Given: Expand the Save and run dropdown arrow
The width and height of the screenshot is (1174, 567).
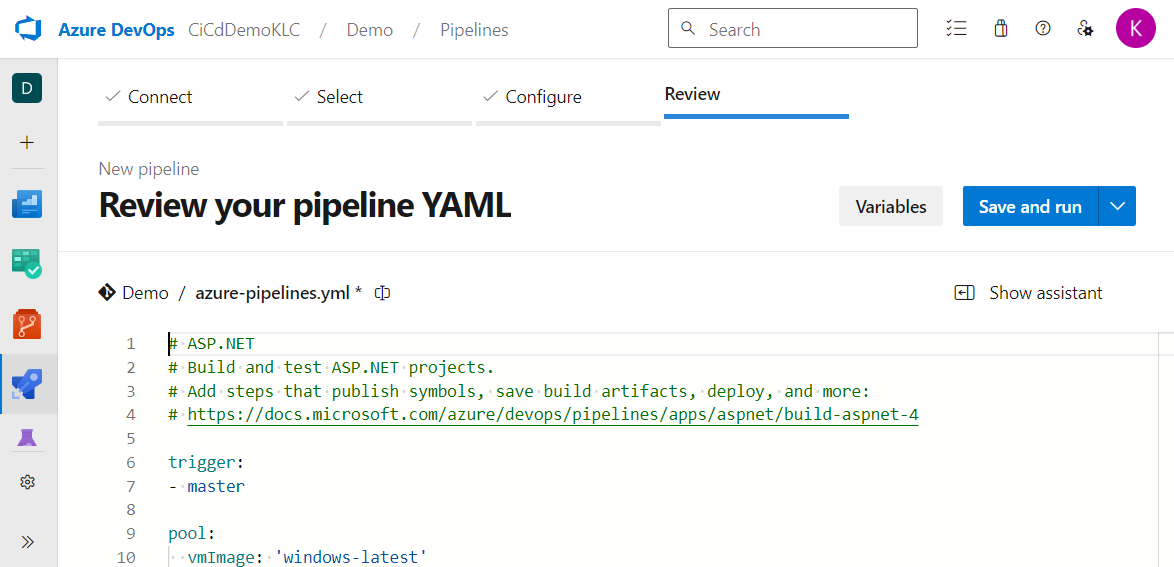Looking at the screenshot, I should click(1117, 206).
